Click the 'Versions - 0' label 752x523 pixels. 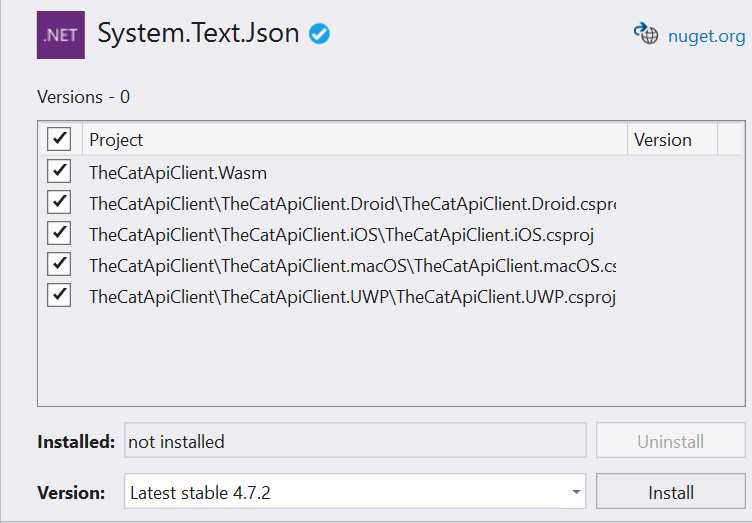(83, 97)
